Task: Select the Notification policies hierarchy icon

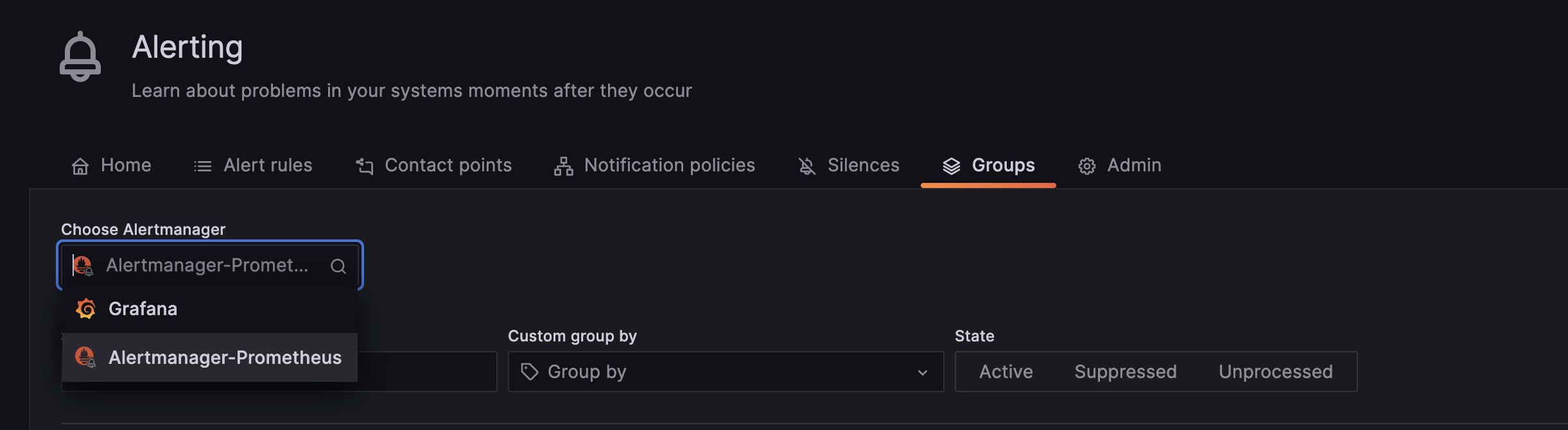Action: pyautogui.click(x=563, y=166)
